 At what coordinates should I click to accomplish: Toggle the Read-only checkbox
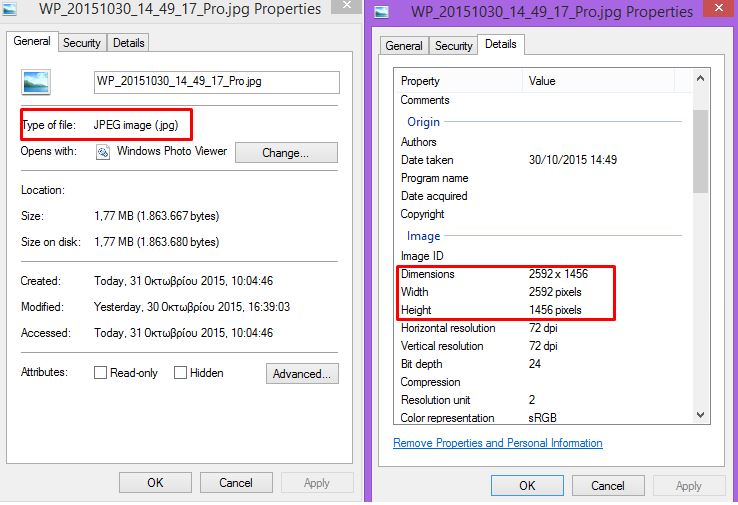(x=100, y=373)
